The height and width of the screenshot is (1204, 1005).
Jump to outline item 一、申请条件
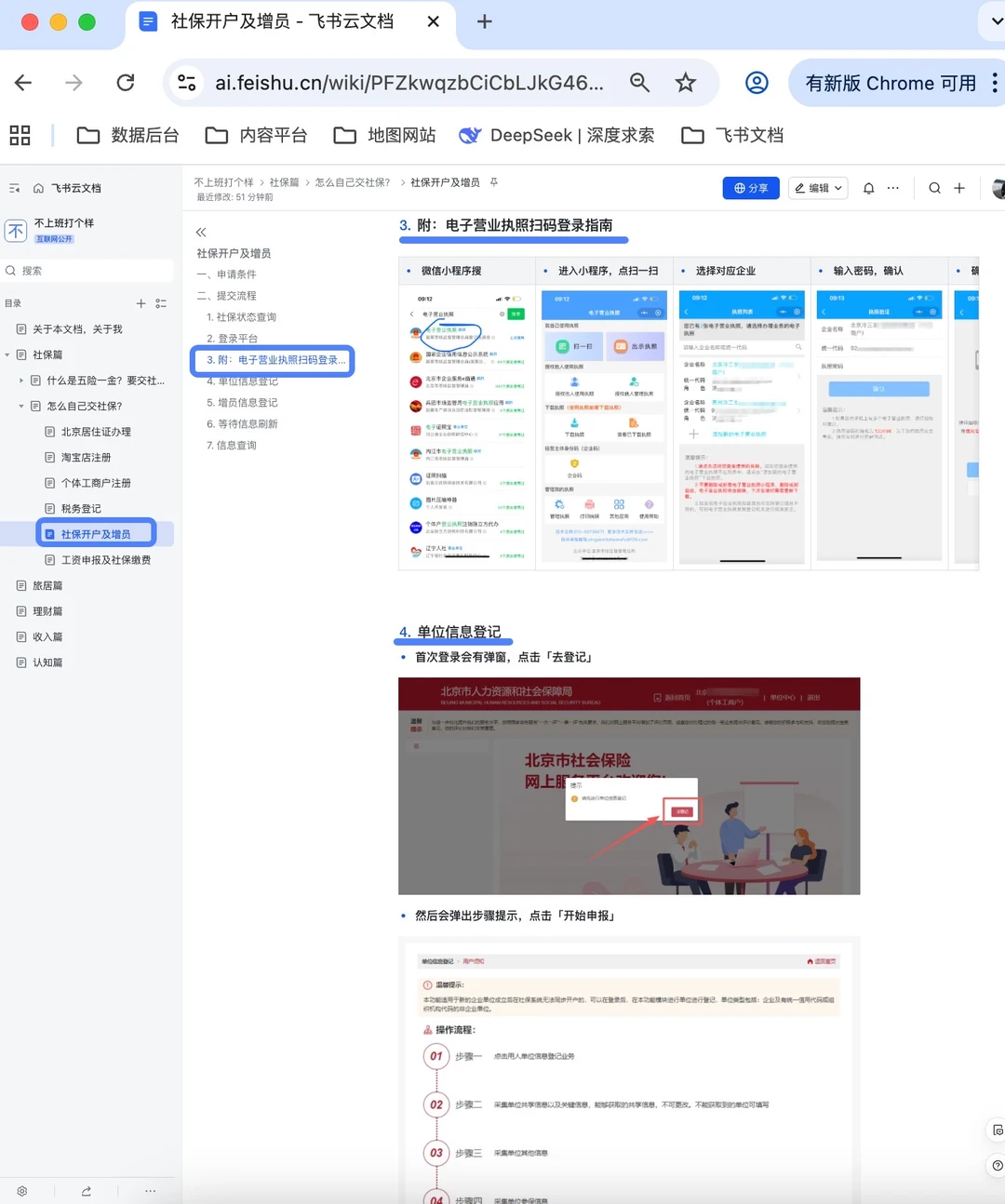(x=226, y=274)
